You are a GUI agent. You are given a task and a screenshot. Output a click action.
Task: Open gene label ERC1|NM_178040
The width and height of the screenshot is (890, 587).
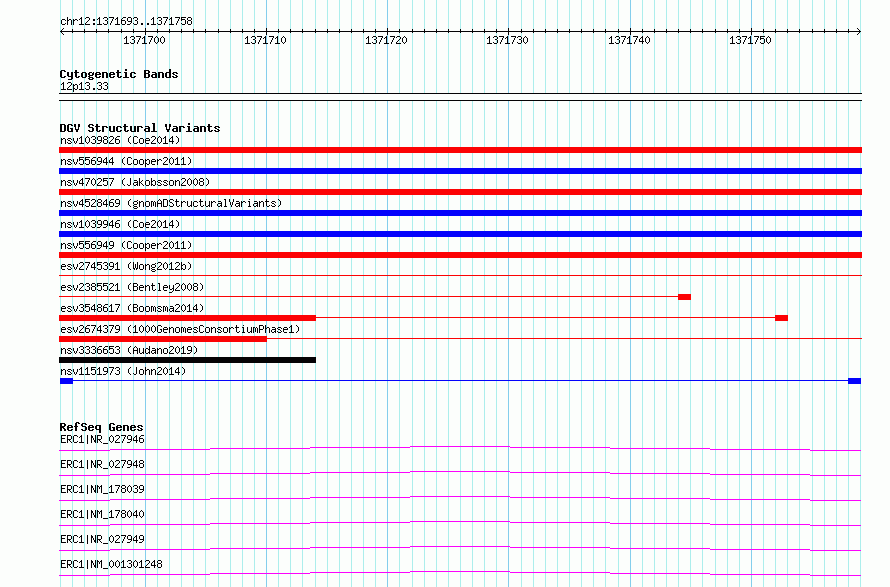(102, 514)
